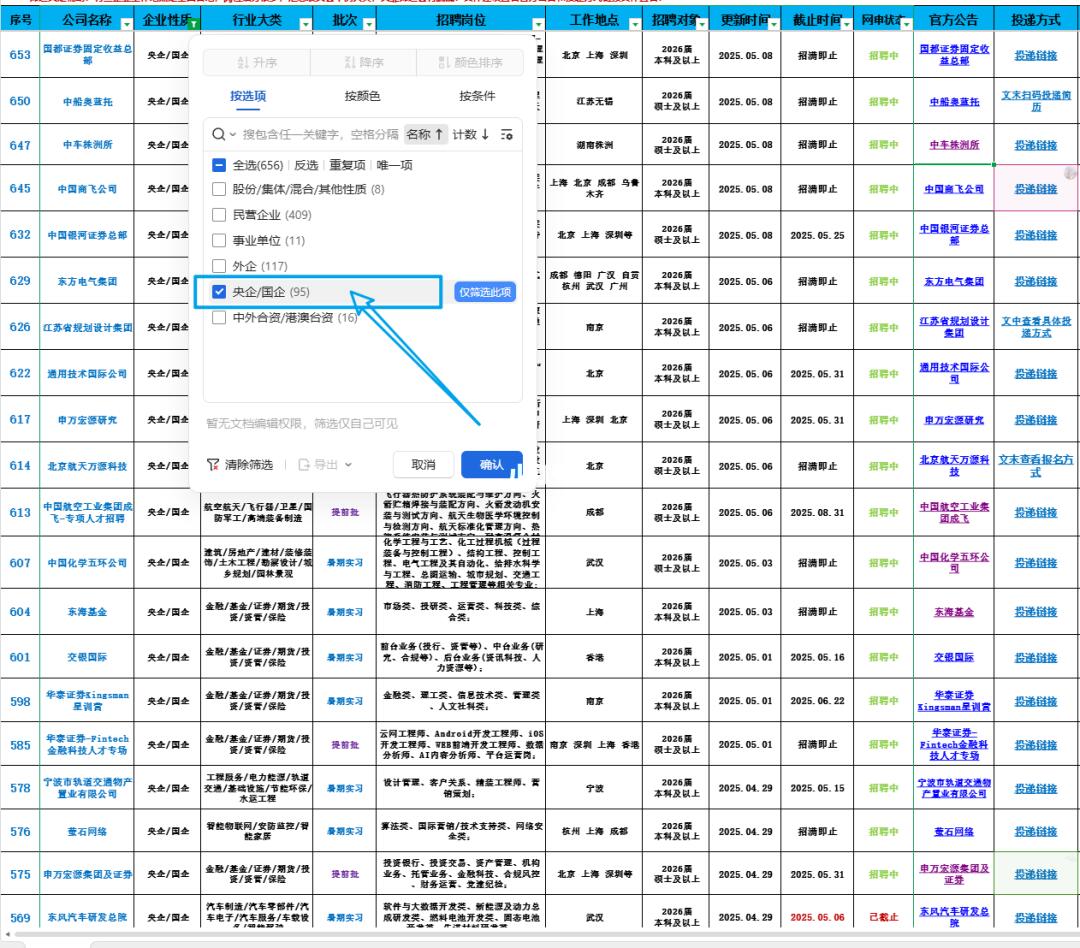
Task: Check 中外合资/港澳台资 (16) option
Action: 219,317
